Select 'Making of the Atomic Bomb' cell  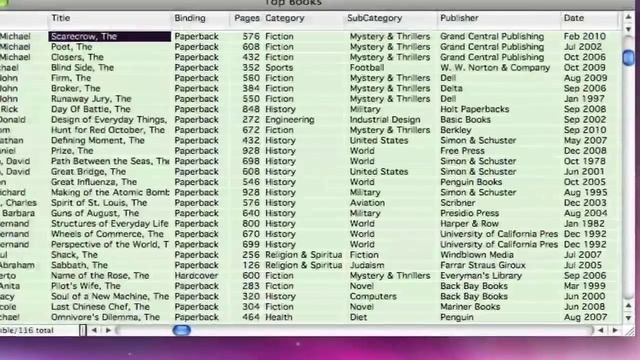(x=109, y=193)
